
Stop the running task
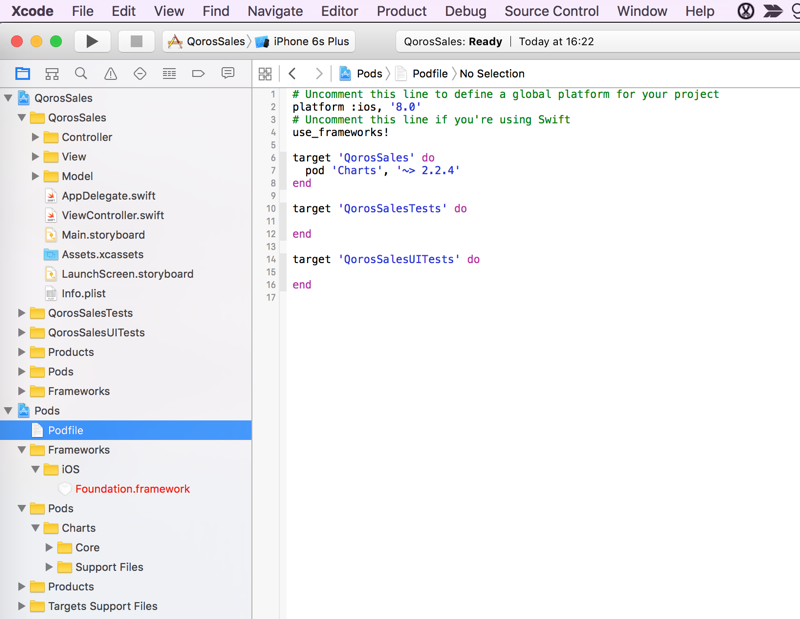[136, 41]
